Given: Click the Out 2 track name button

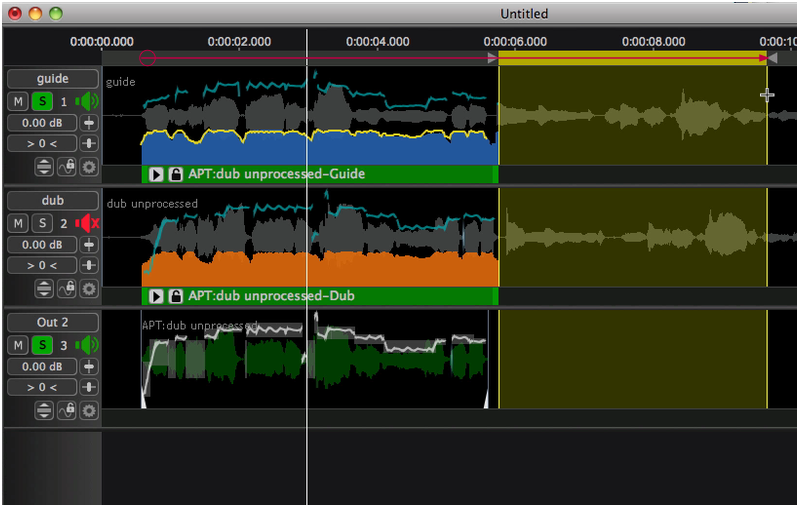Looking at the screenshot, I should click(x=52, y=323).
